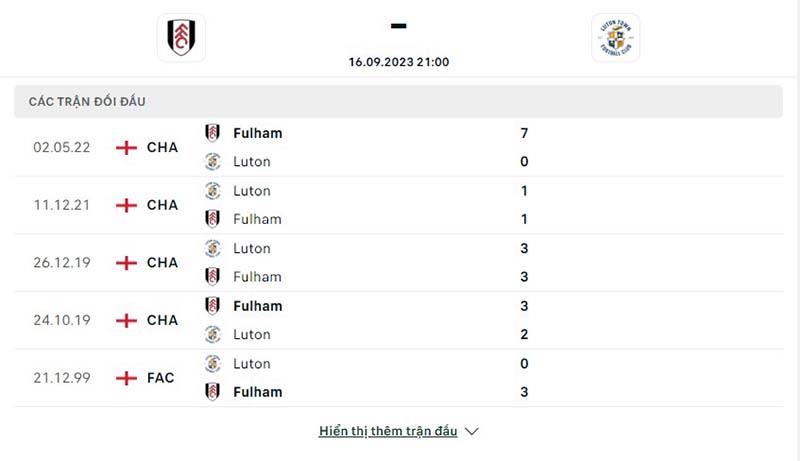Click the FAC competition label for 21.12.99

(x=160, y=378)
